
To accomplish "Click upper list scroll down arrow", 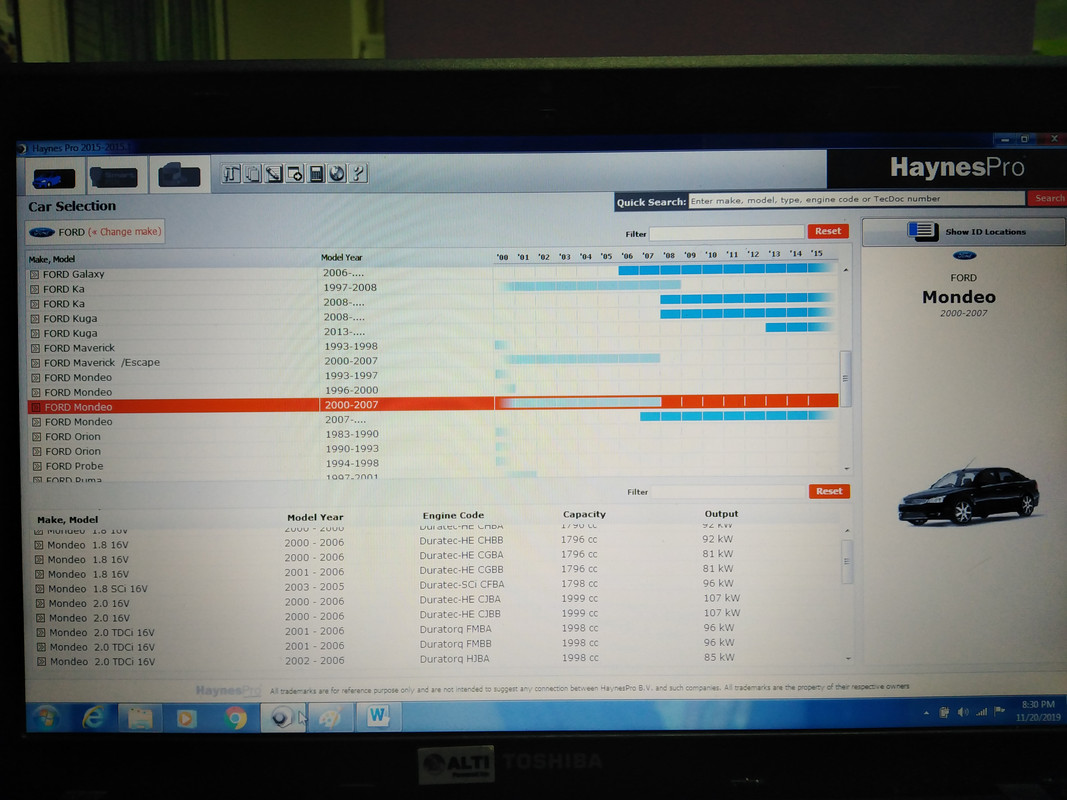I will pyautogui.click(x=847, y=469).
